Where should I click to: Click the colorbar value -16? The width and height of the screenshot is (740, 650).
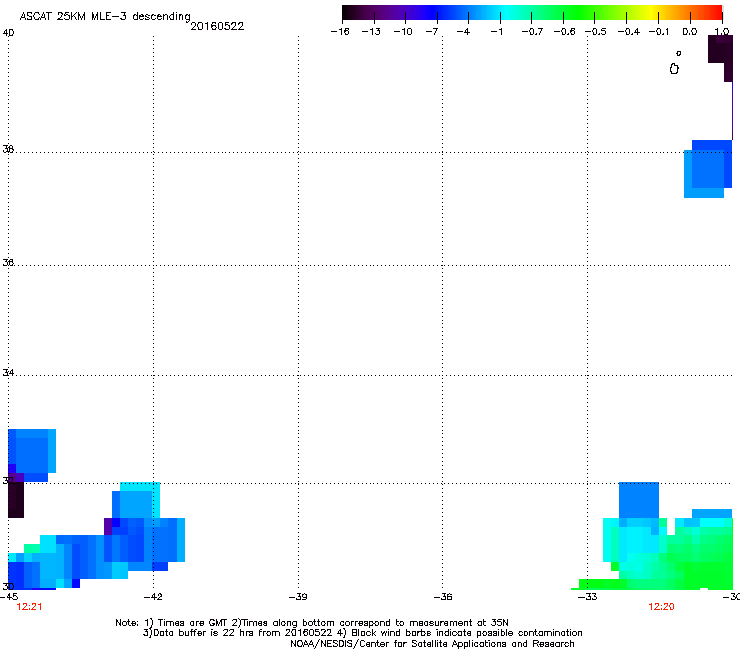(340, 32)
